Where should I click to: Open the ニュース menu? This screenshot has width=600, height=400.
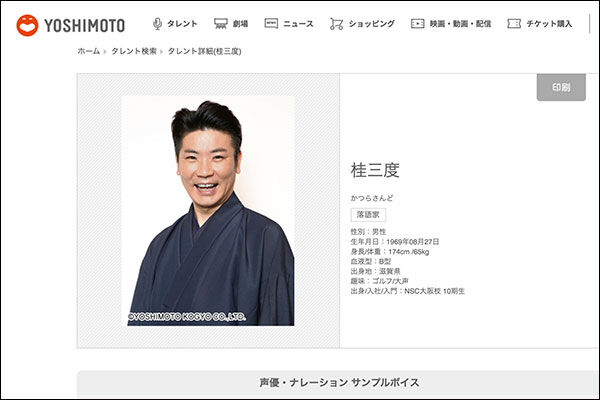coord(298,24)
